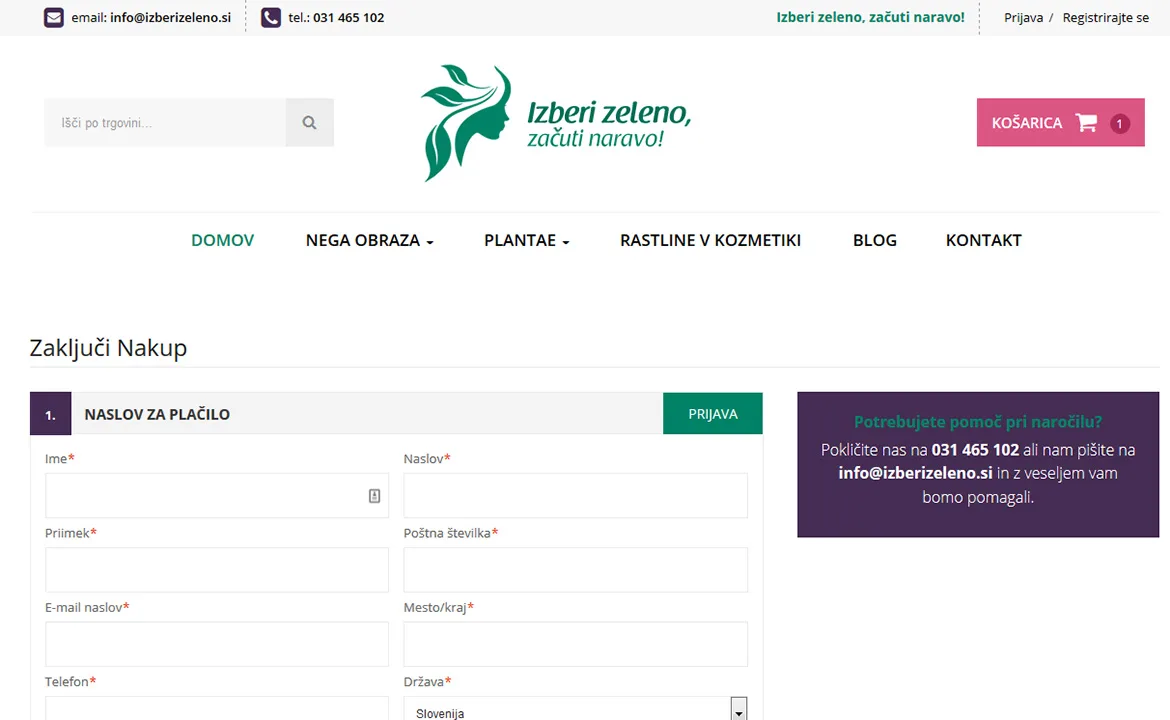The image size is (1170, 720).
Task: Go to the DOMOV menu item
Action: point(222,240)
